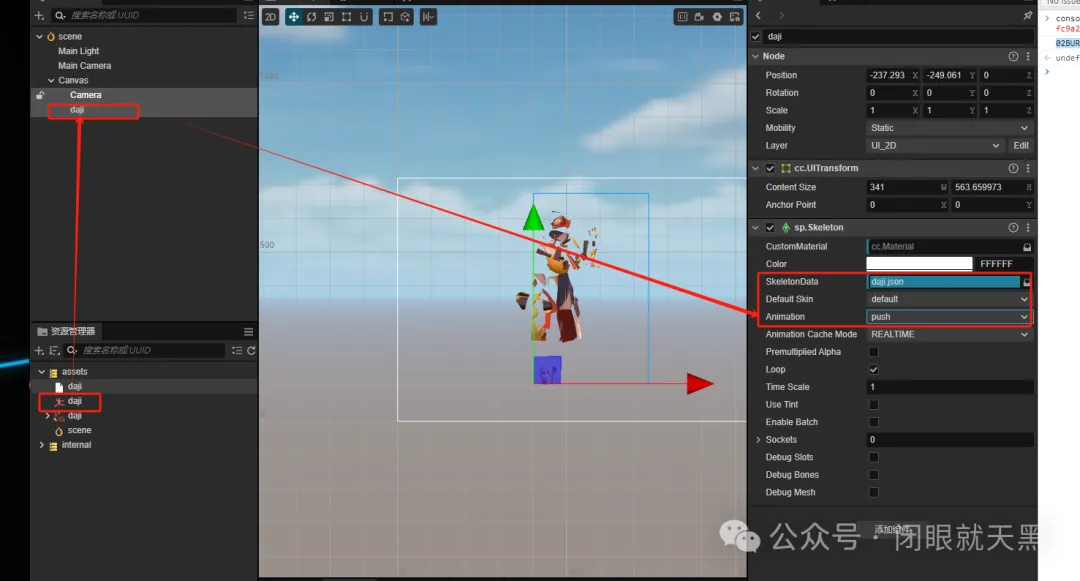Screen dimensions: 1080x581
Task: Open assets search type magnifier icon
Action: click(x=71, y=350)
